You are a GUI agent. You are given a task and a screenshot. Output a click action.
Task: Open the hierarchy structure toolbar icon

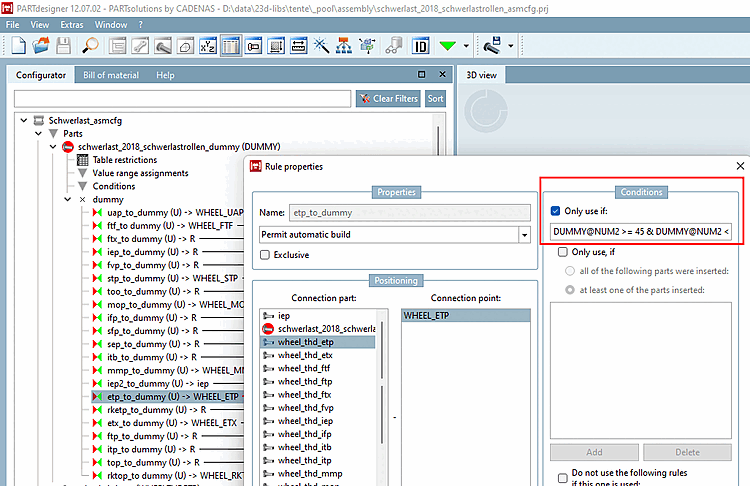[x=344, y=46]
